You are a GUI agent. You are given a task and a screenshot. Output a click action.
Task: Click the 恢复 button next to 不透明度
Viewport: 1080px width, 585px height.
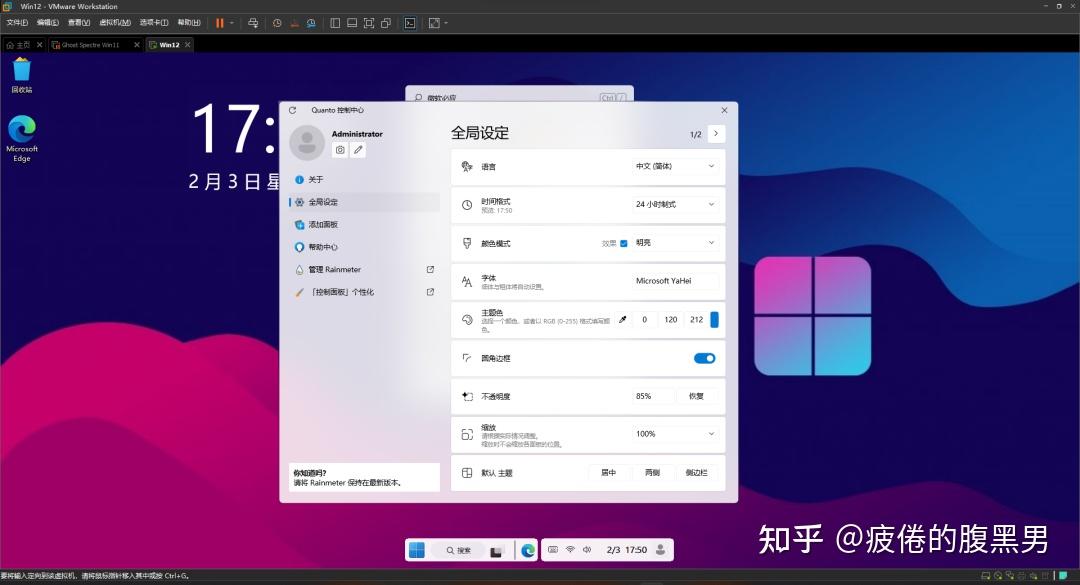696,396
